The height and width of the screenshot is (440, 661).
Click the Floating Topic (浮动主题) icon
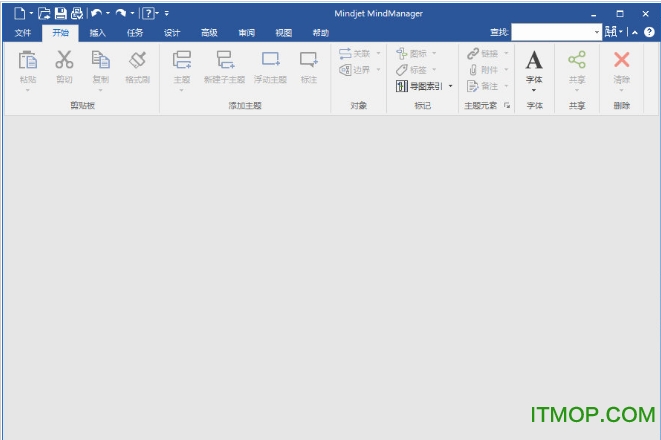click(271, 59)
